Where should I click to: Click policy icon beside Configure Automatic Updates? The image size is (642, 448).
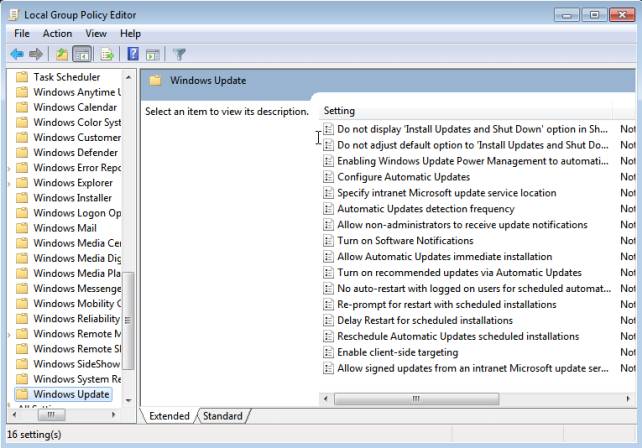coord(328,177)
